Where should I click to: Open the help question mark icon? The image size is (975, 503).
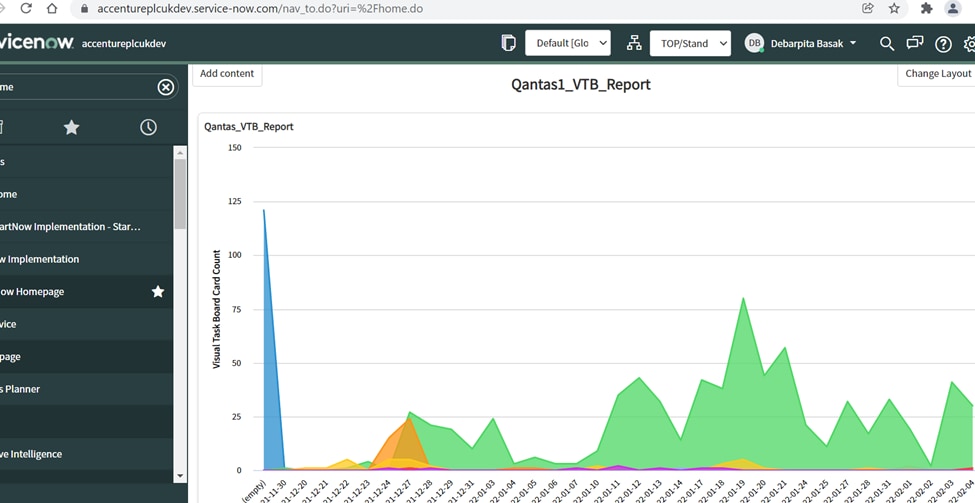pos(943,44)
